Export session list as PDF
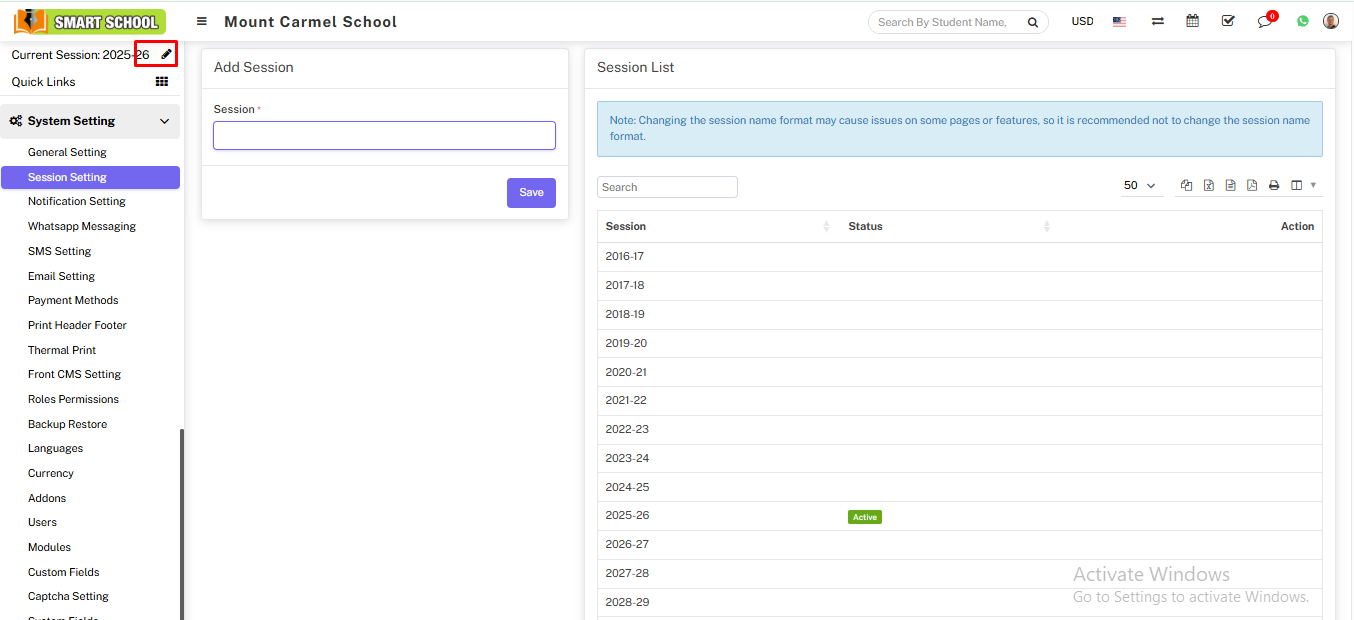1354x620 pixels. coord(1252,186)
